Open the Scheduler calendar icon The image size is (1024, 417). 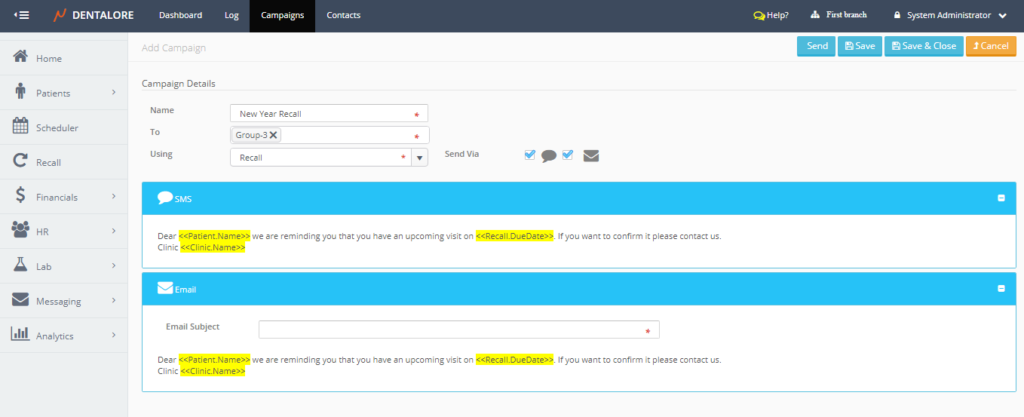point(19,127)
